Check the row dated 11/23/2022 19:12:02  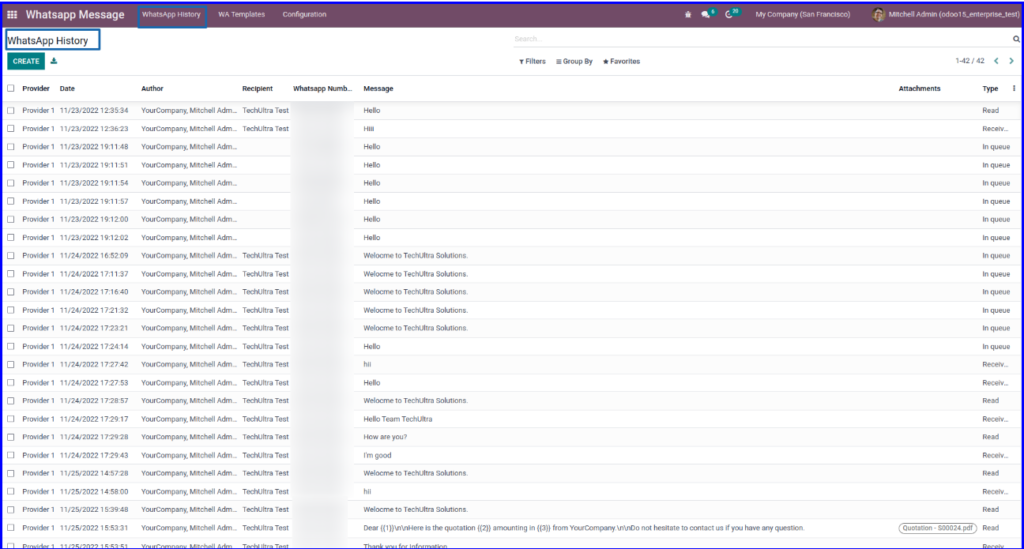click(x=10, y=238)
